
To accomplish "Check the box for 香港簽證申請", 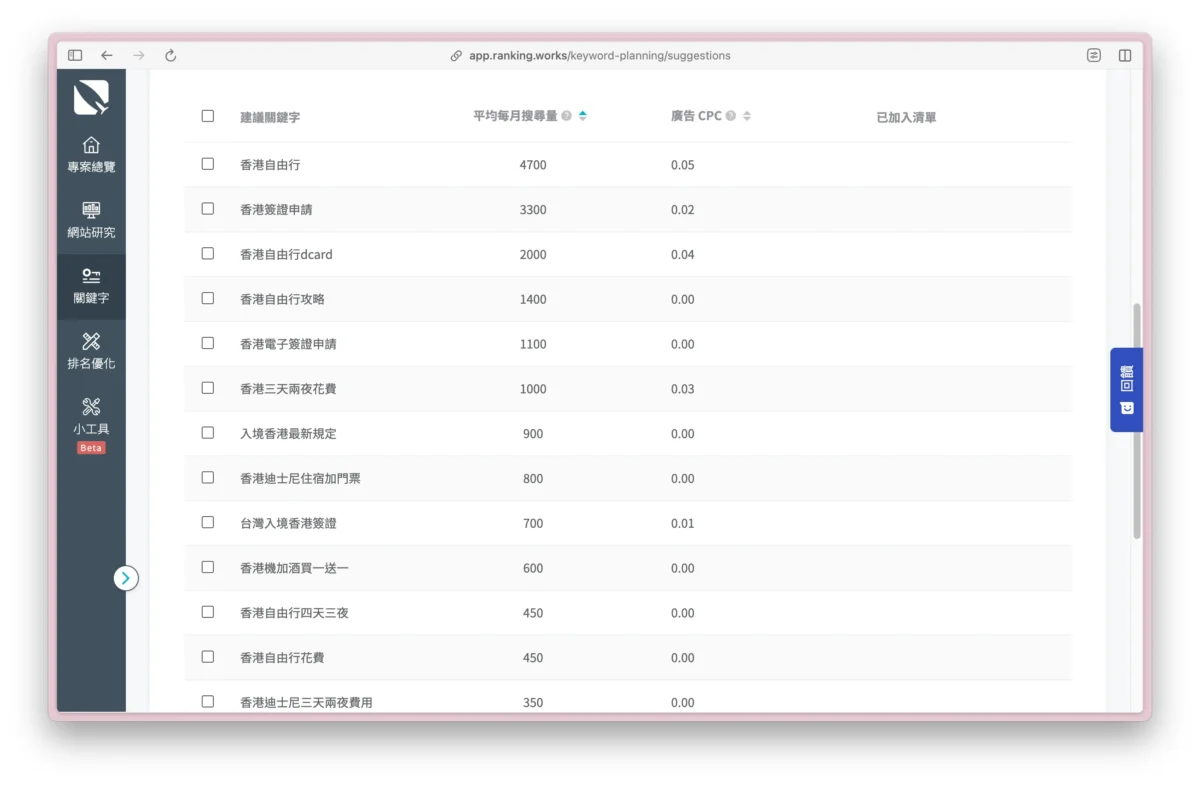I will coord(208,209).
